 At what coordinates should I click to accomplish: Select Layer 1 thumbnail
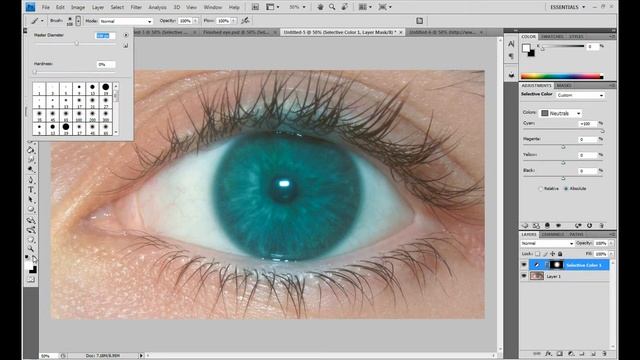[537, 276]
